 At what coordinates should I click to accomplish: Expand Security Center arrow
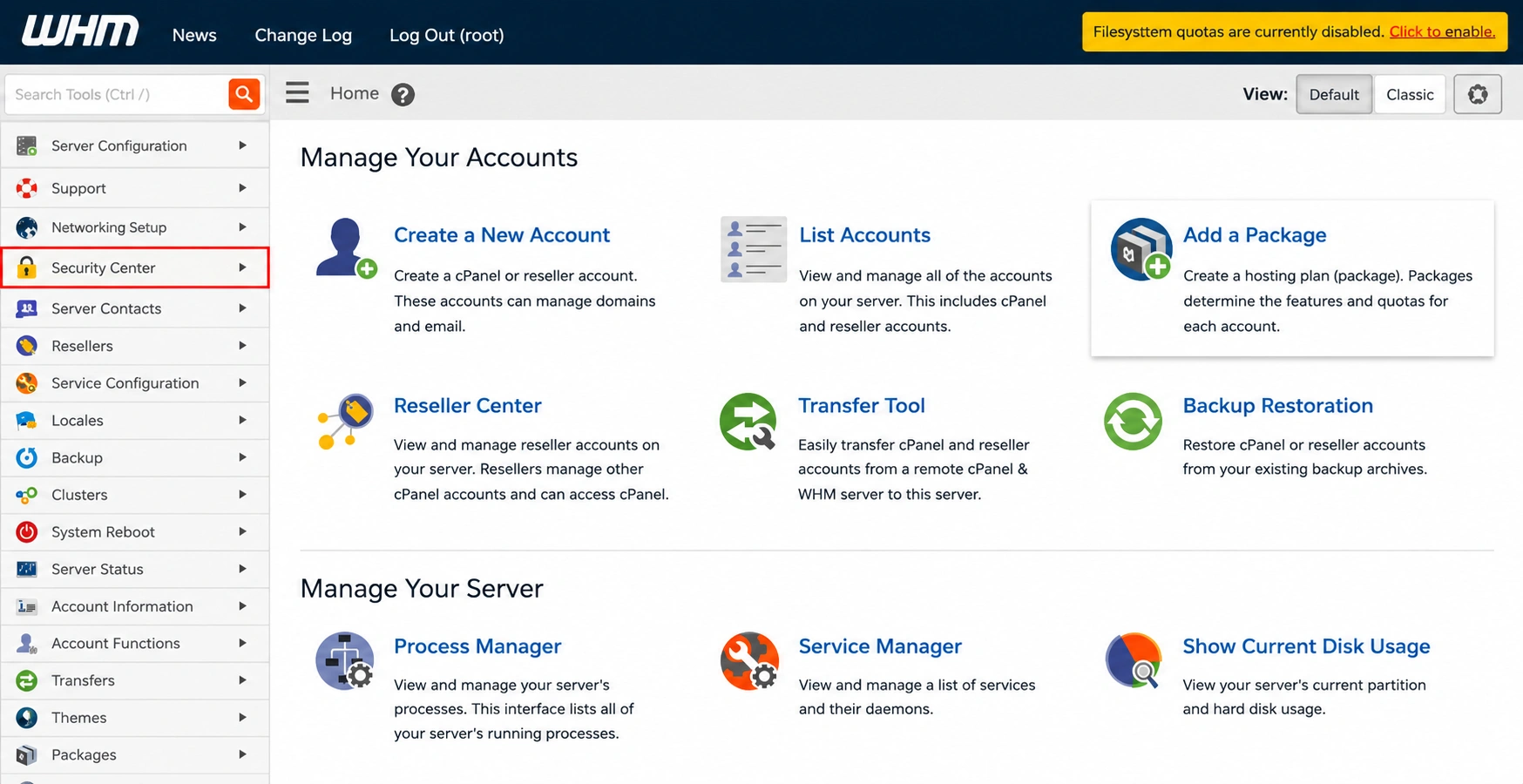point(242,267)
